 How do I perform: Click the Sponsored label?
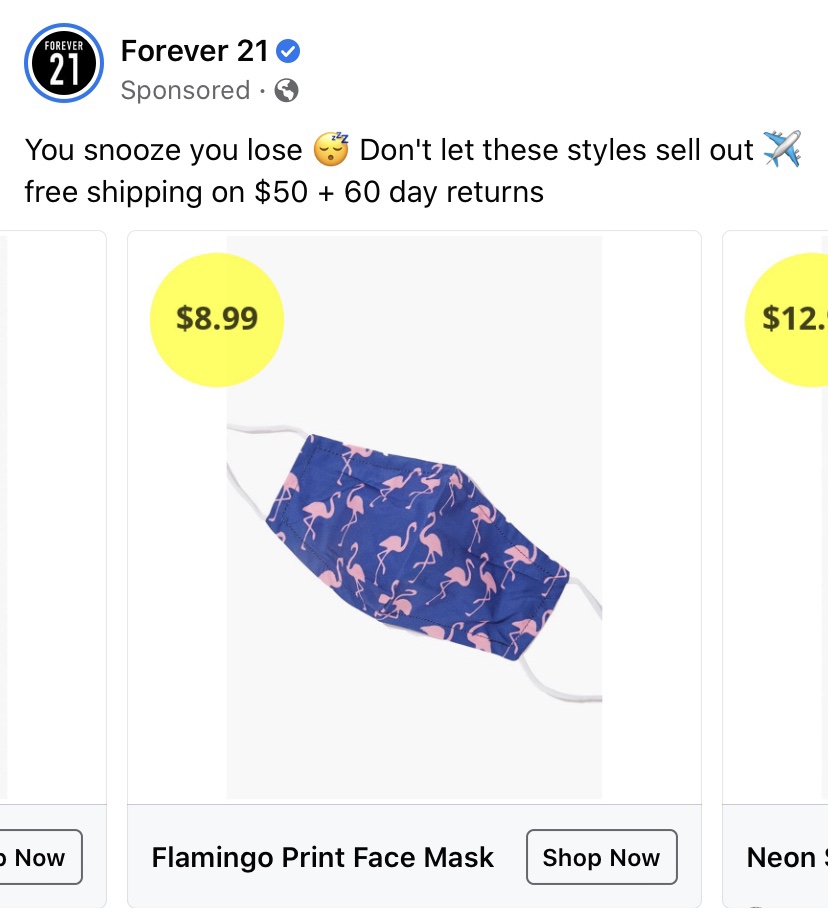coord(185,91)
